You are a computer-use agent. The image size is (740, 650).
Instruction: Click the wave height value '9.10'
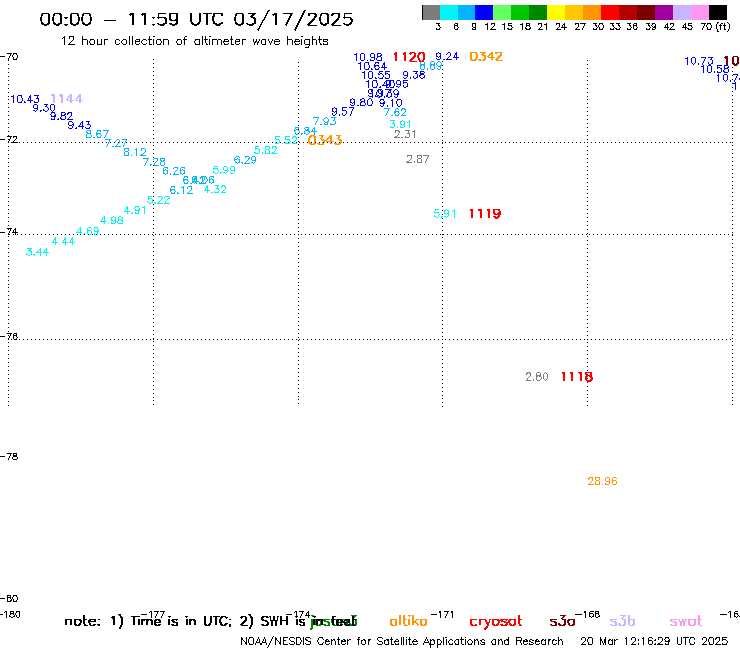(x=391, y=103)
